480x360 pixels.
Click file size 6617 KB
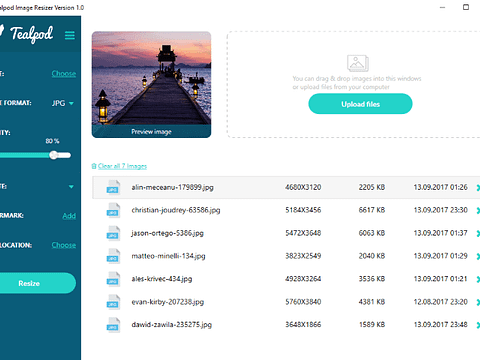click(x=372, y=210)
